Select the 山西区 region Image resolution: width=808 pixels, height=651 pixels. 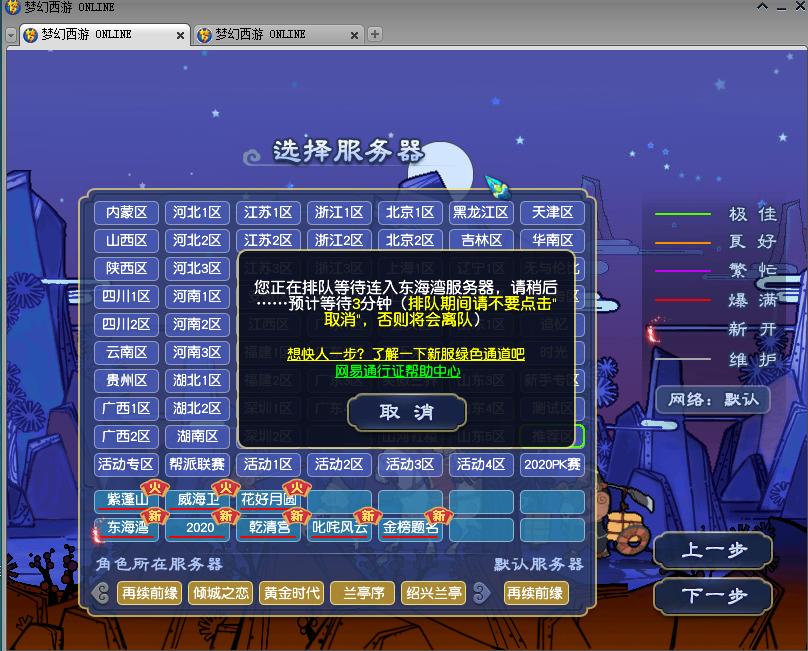point(126,240)
